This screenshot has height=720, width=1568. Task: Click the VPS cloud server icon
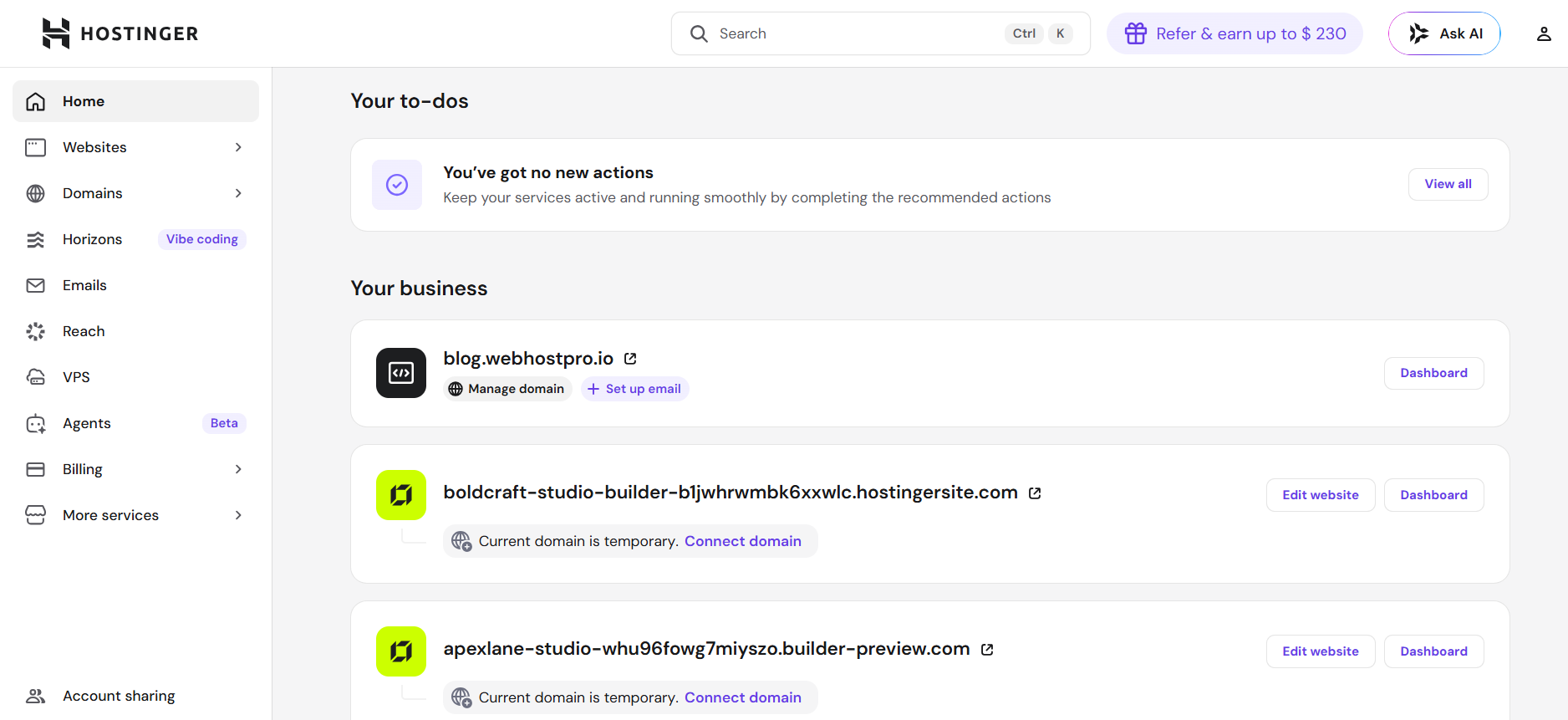35,377
